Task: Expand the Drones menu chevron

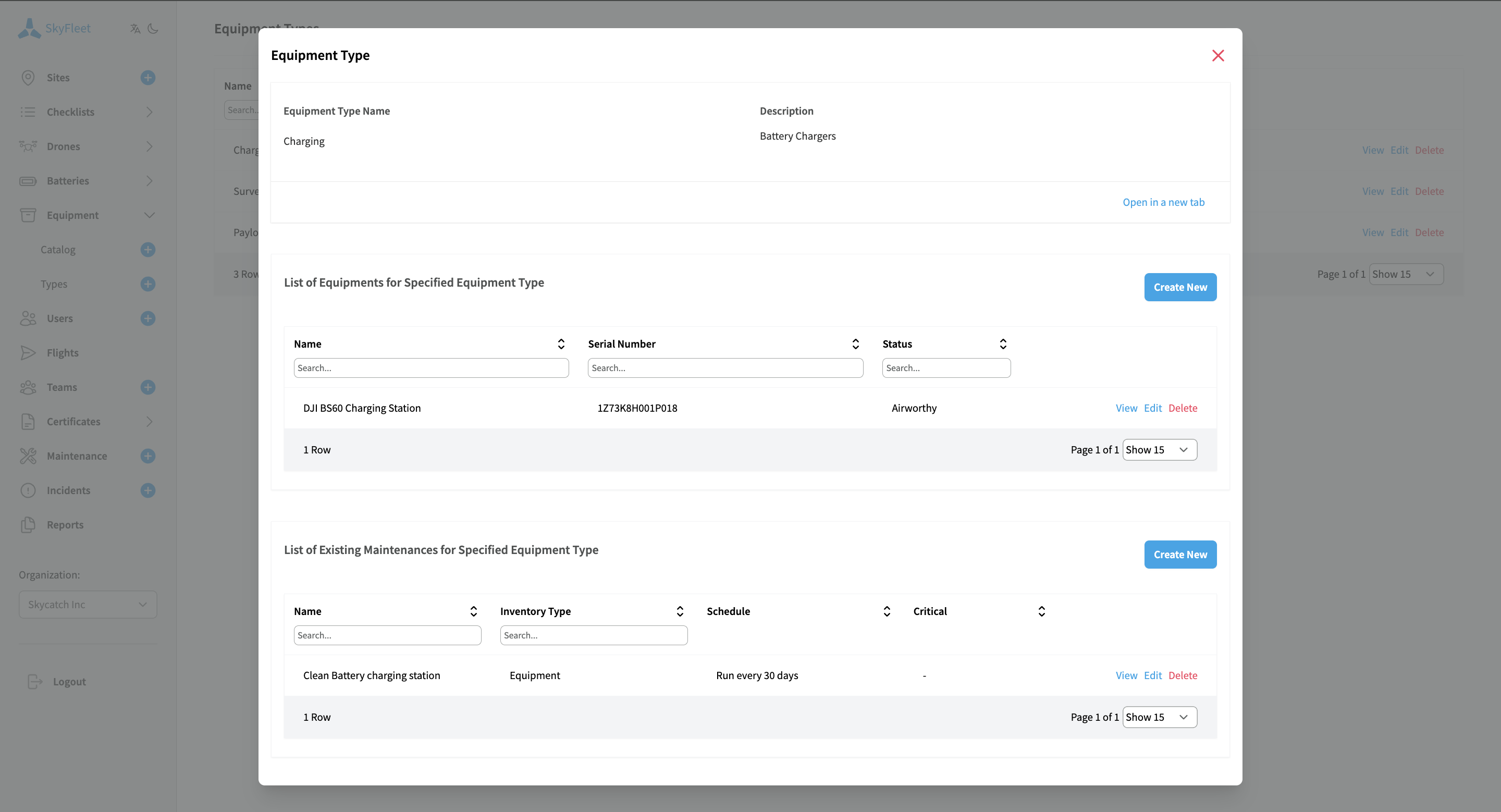Action: click(149, 146)
